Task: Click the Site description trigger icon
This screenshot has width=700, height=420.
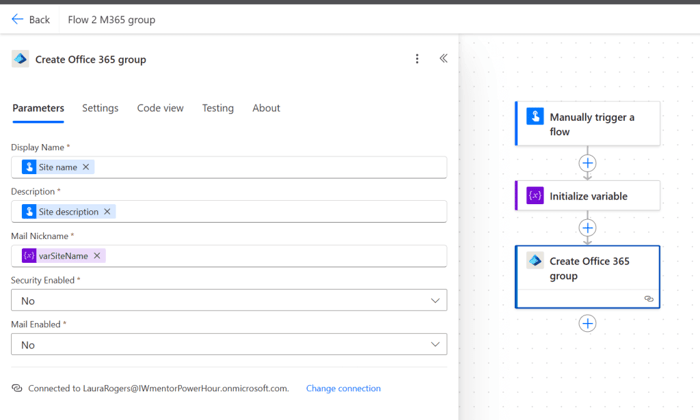Action: click(29, 212)
